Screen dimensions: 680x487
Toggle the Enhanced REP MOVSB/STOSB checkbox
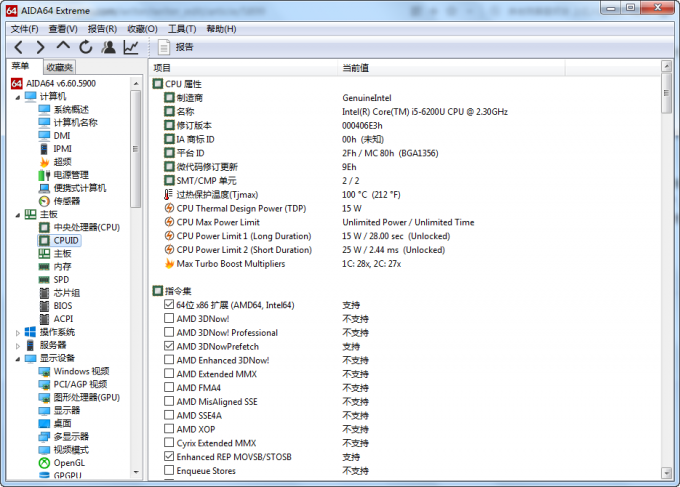169,456
